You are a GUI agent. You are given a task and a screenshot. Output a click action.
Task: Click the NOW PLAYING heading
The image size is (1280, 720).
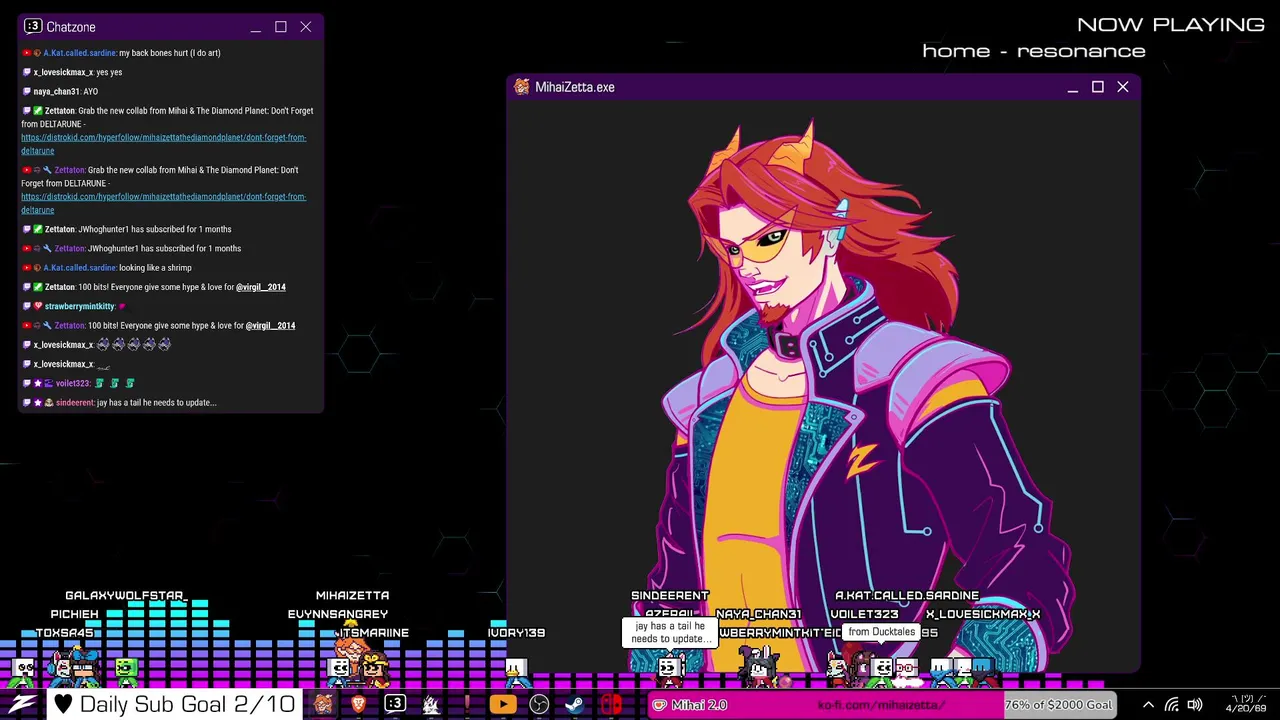1171,25
